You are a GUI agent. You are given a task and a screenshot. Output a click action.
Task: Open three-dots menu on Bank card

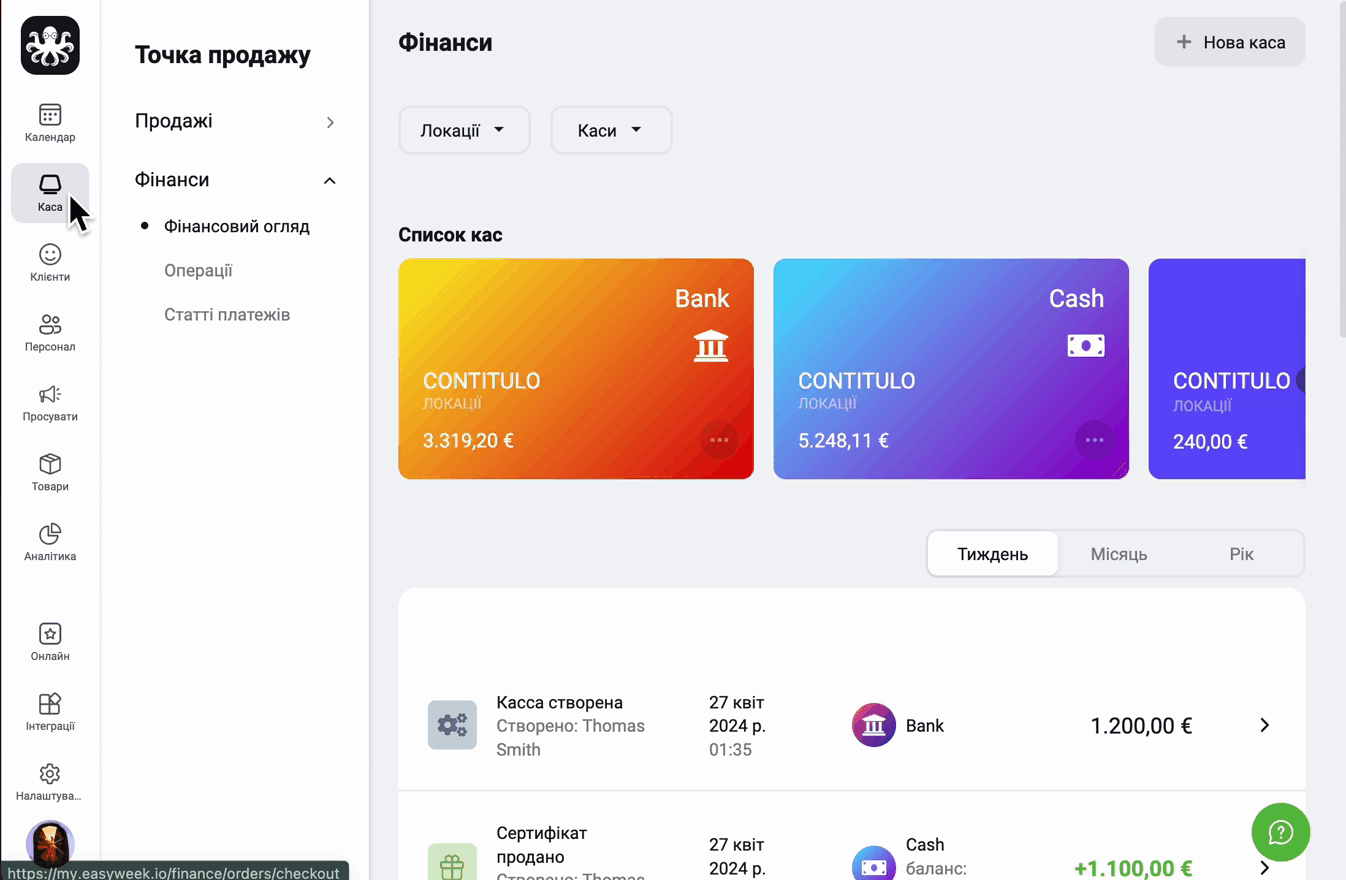point(719,440)
